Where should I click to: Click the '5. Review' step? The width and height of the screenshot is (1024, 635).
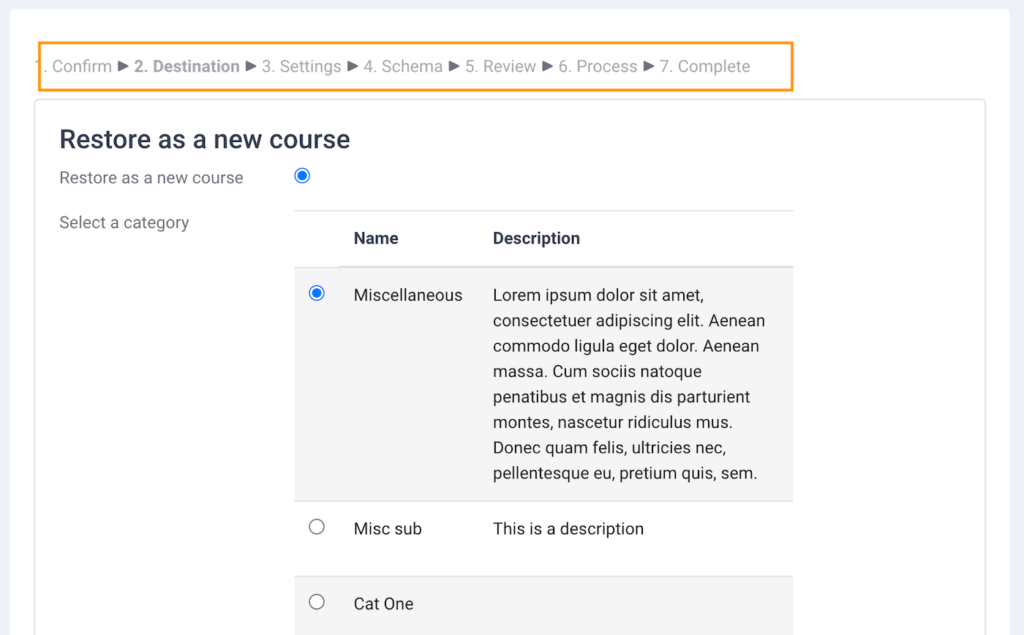coord(500,67)
